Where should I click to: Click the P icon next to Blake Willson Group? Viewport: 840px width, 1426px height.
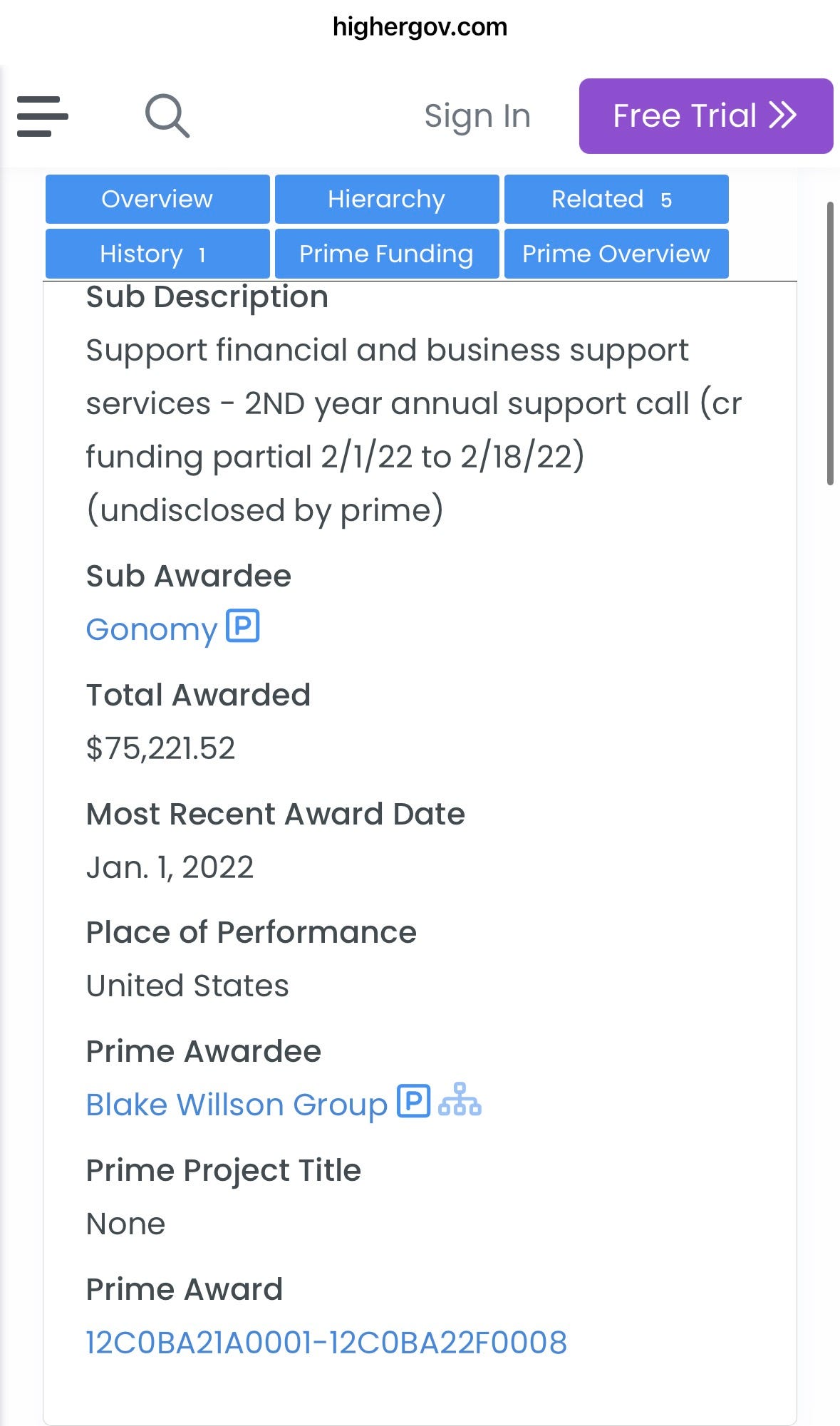click(x=413, y=1101)
